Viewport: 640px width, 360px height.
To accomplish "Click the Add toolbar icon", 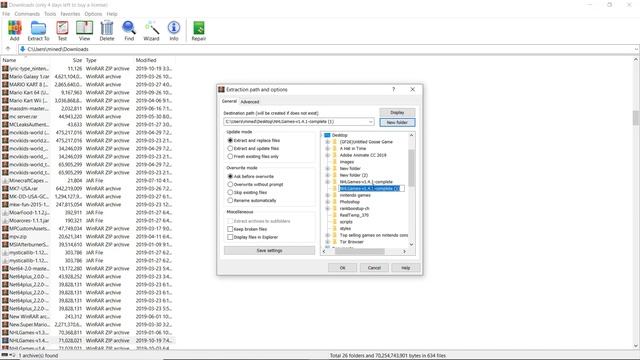I will [15, 31].
